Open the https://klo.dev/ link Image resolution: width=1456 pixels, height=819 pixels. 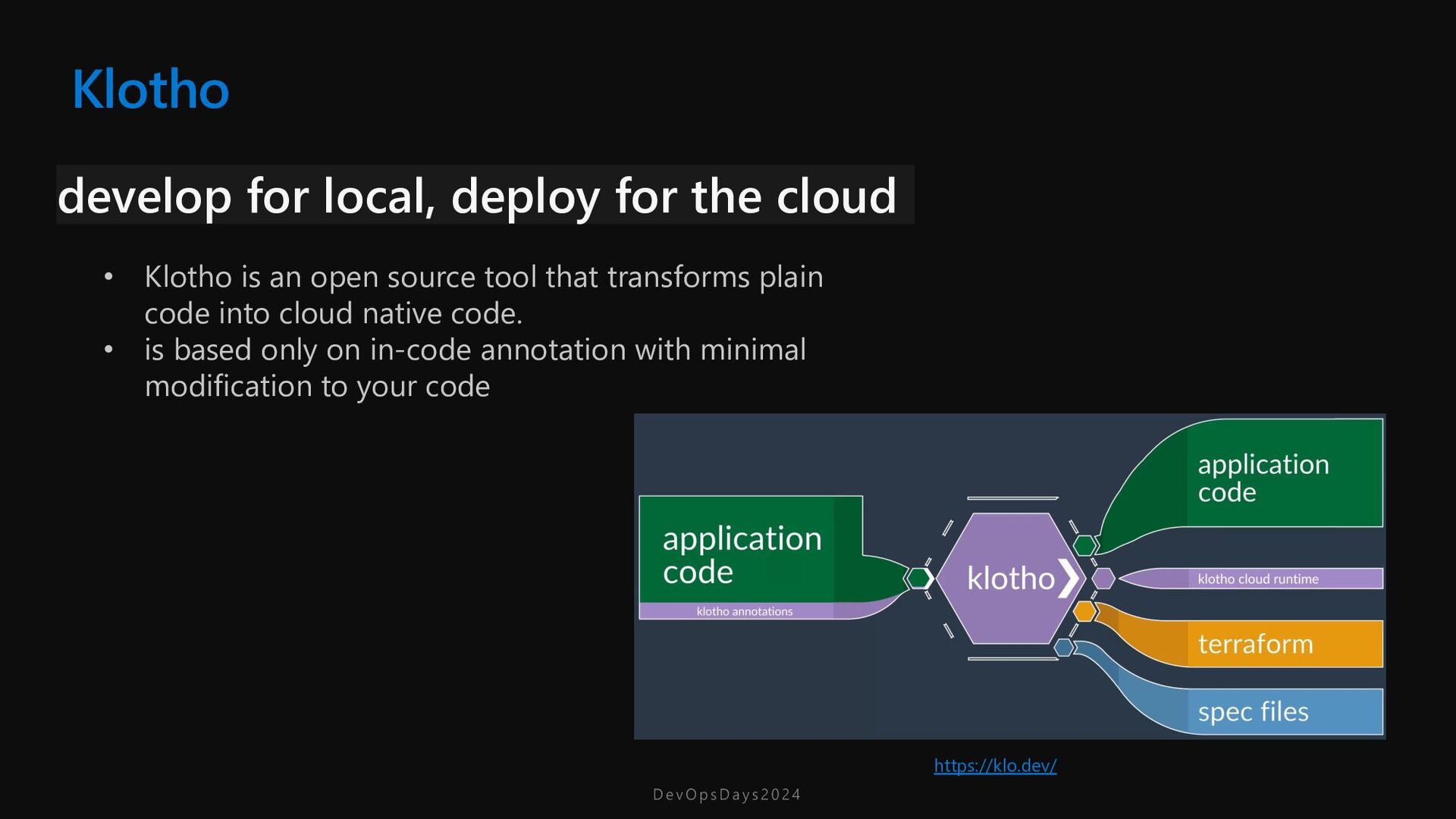tap(995, 766)
